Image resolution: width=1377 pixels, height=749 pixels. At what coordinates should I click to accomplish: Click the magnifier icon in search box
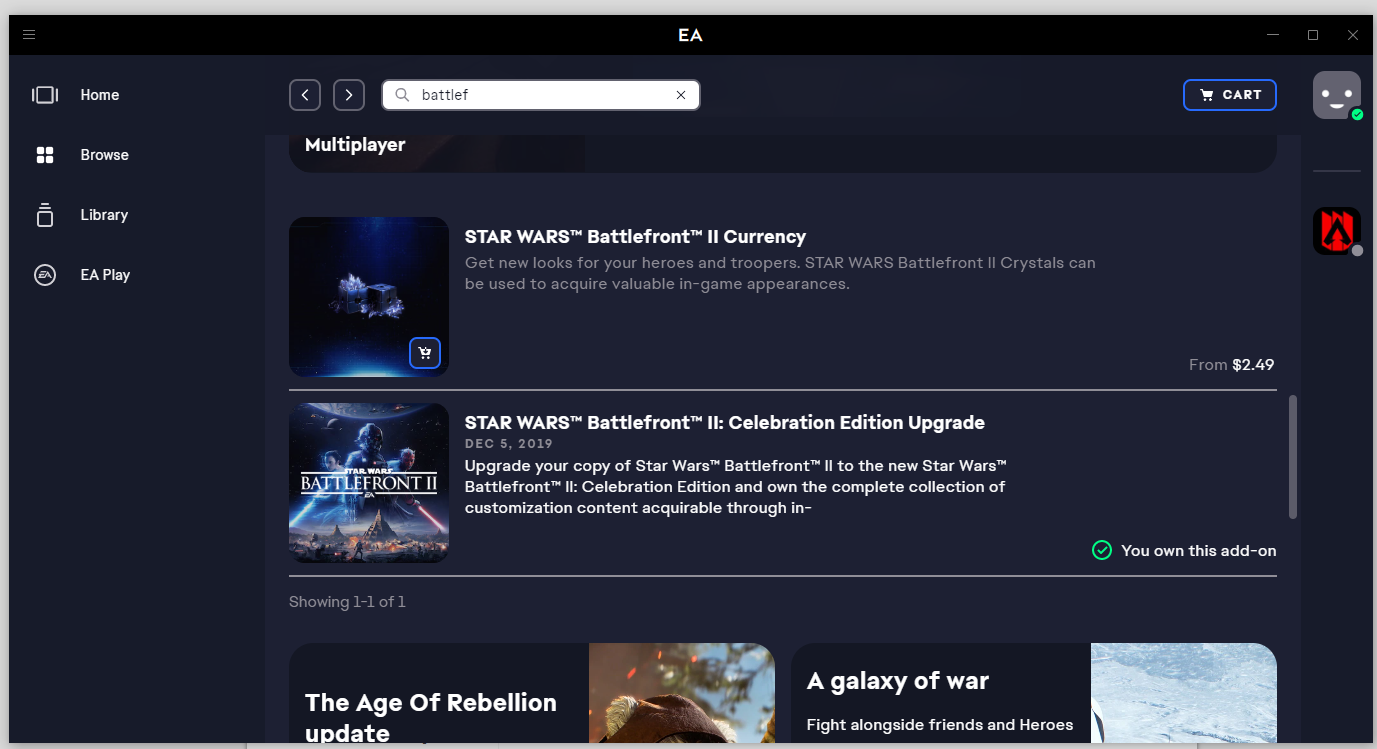402,95
